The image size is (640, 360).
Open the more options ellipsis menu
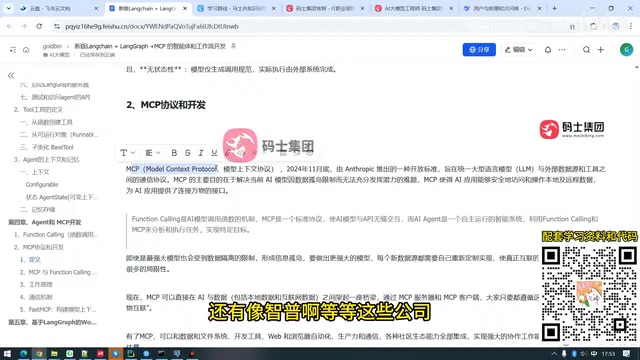point(562,50)
